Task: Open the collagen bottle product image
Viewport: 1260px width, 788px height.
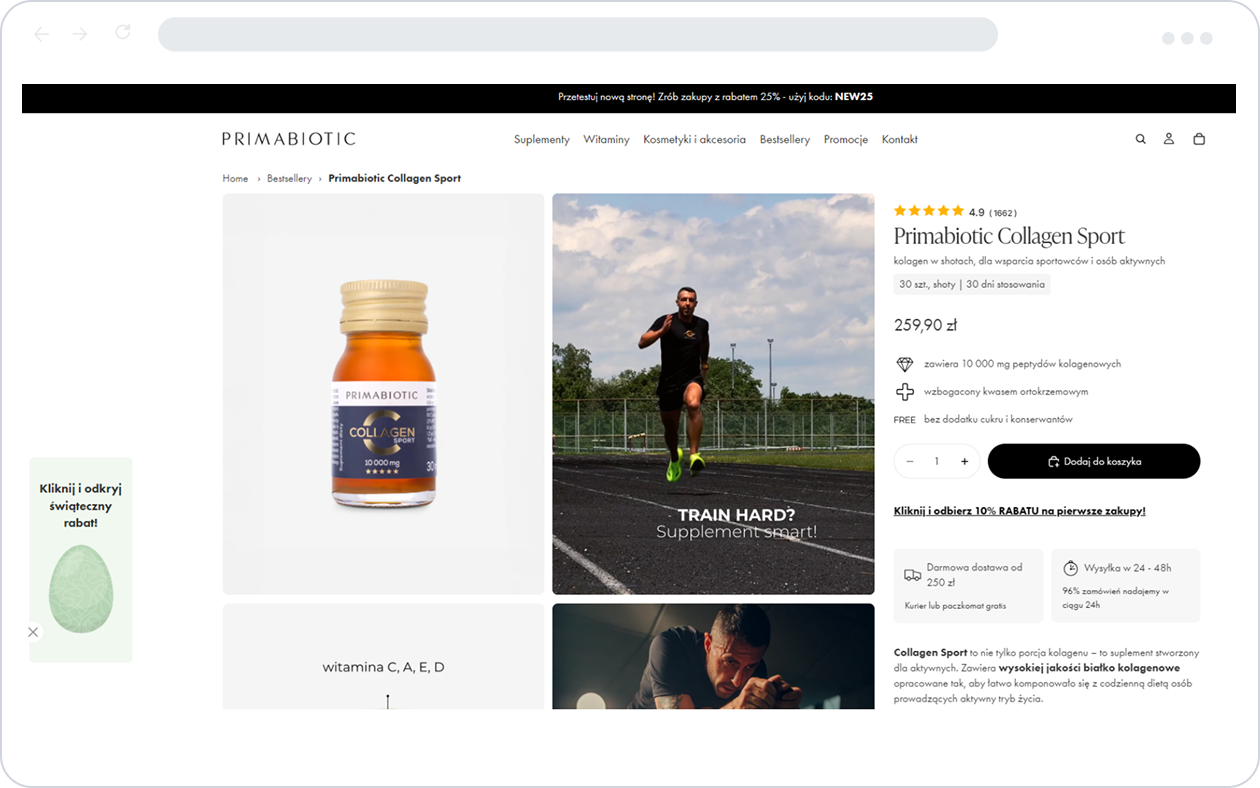Action: (x=384, y=394)
